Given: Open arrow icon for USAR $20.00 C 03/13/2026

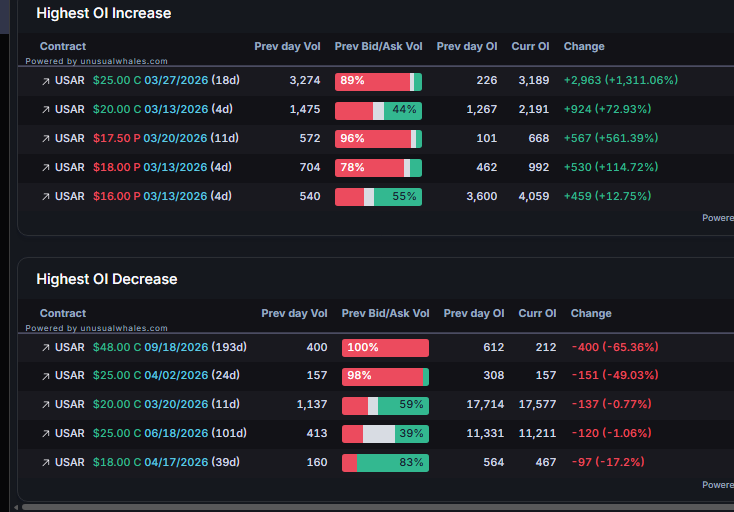Looking at the screenshot, I should [x=45, y=110].
